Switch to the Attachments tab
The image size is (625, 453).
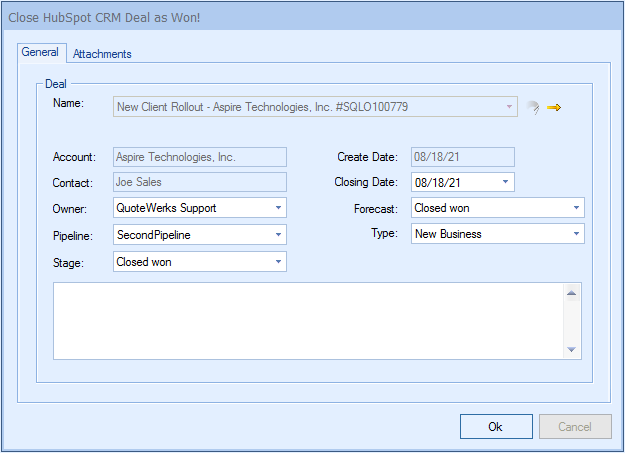click(102, 54)
